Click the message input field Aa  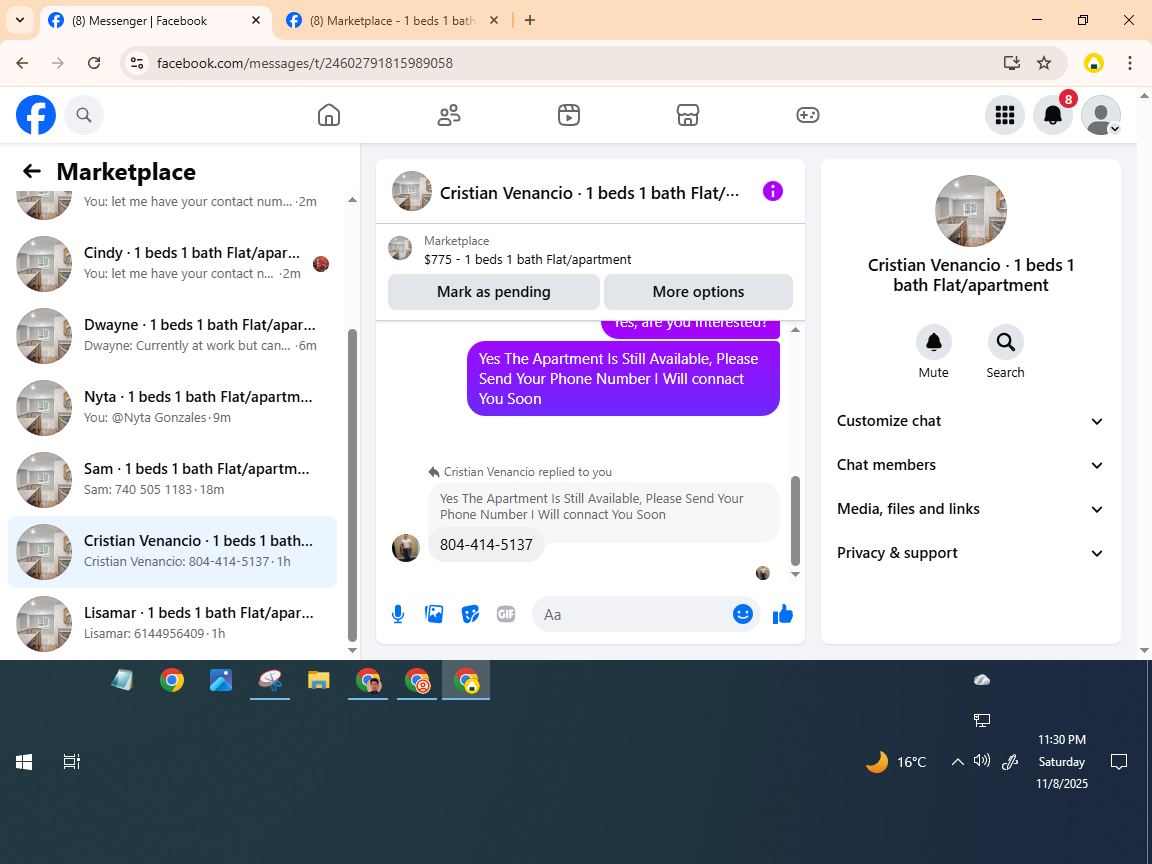[636, 614]
